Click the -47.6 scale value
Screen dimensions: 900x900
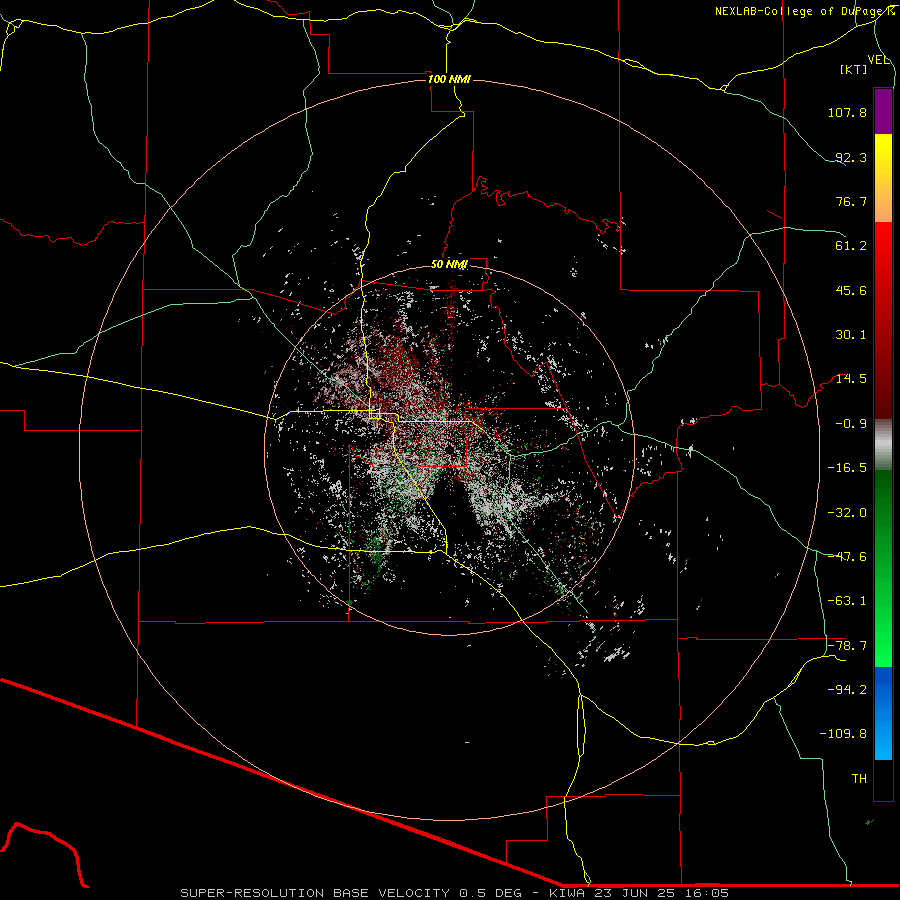[x=847, y=557]
